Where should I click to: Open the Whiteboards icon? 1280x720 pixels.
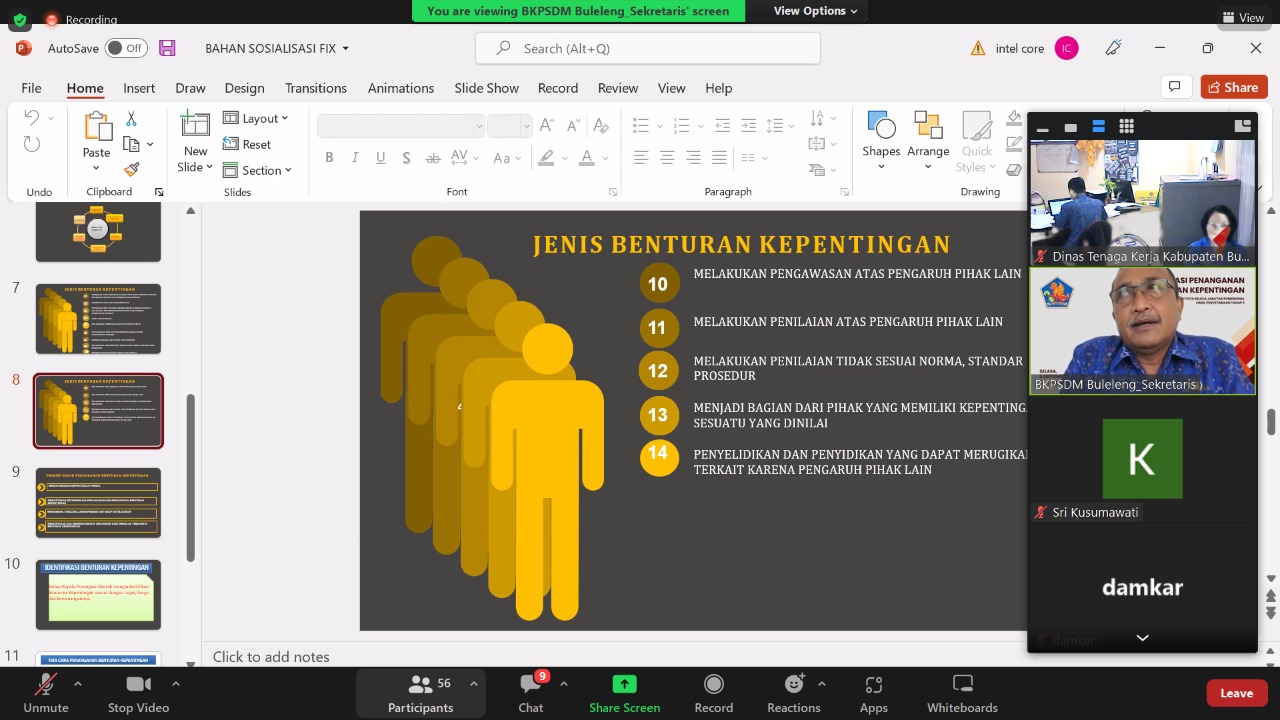pos(962,685)
